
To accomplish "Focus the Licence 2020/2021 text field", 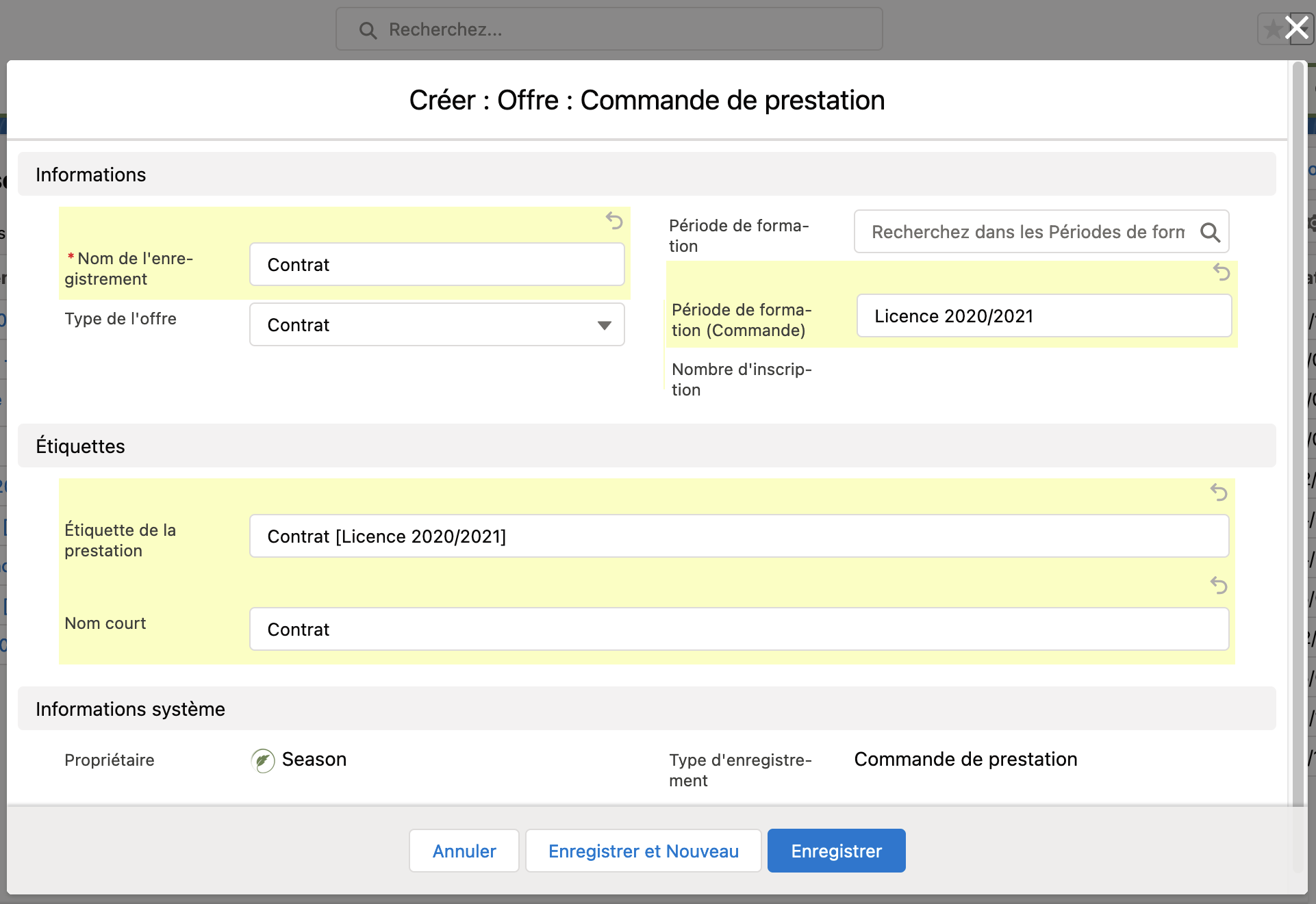I will 1043,316.
